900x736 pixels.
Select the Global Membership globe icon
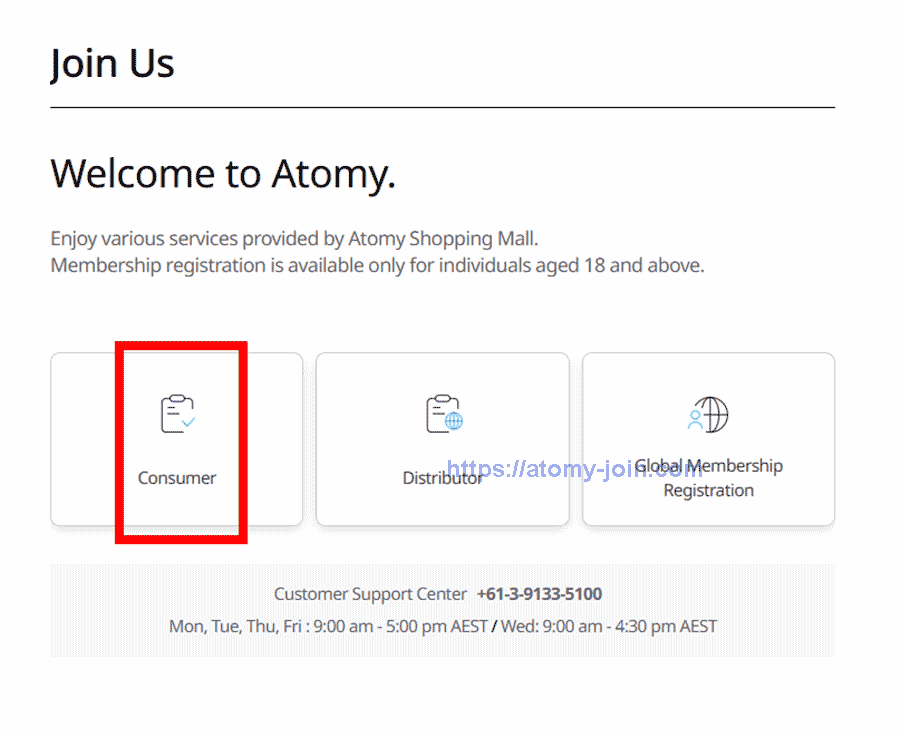click(x=712, y=413)
